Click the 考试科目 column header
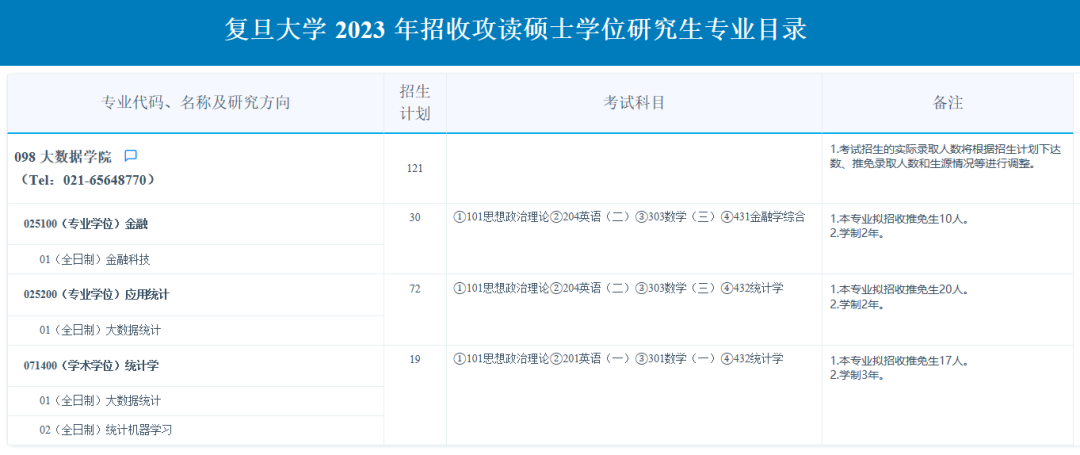Image resolution: width=1080 pixels, height=455 pixels. point(633,103)
